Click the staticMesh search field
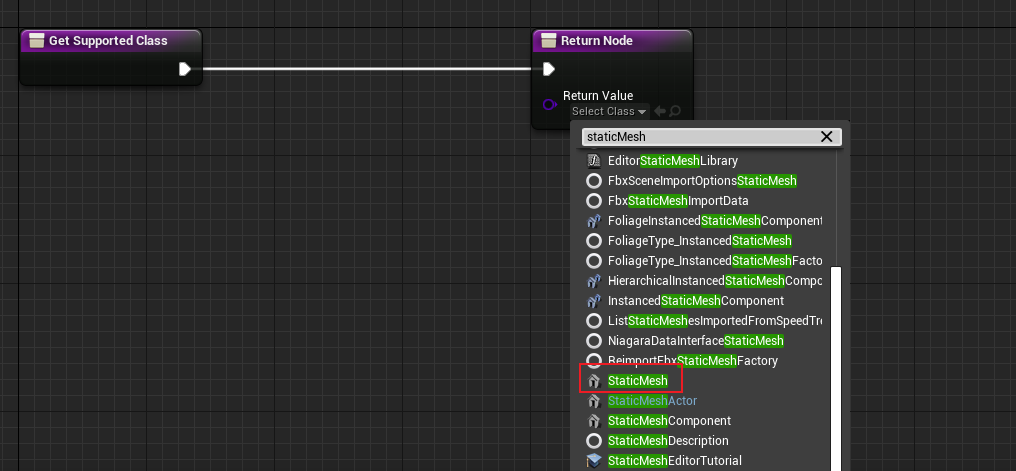The image size is (1016, 471). (x=711, y=137)
